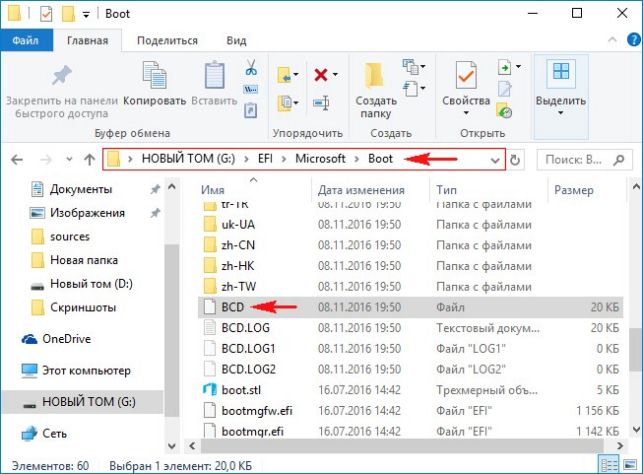643x474 pixels.
Task: Select the BCD.LOG file
Action: coord(410,328)
